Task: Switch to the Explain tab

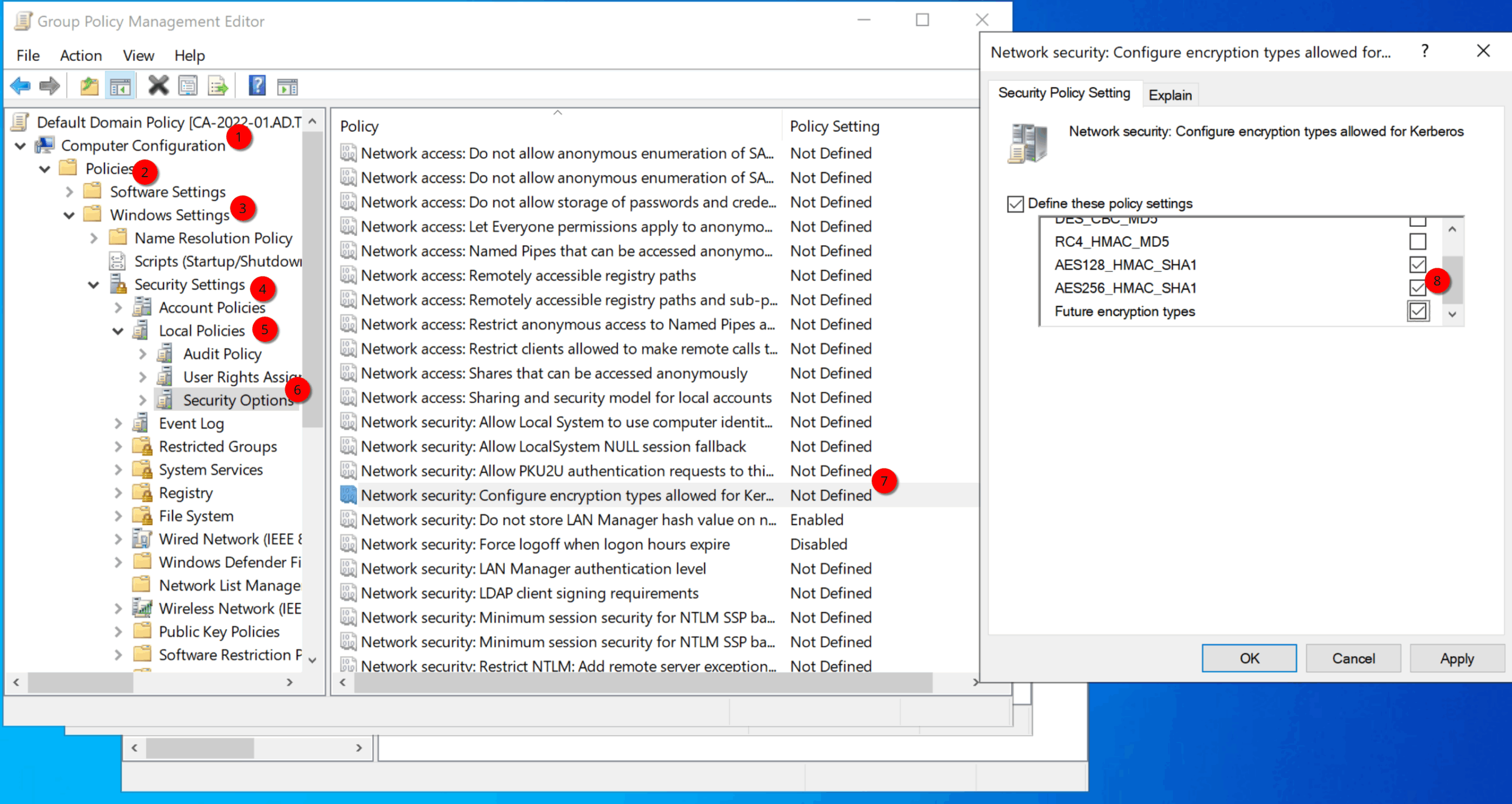Action: [1169, 95]
